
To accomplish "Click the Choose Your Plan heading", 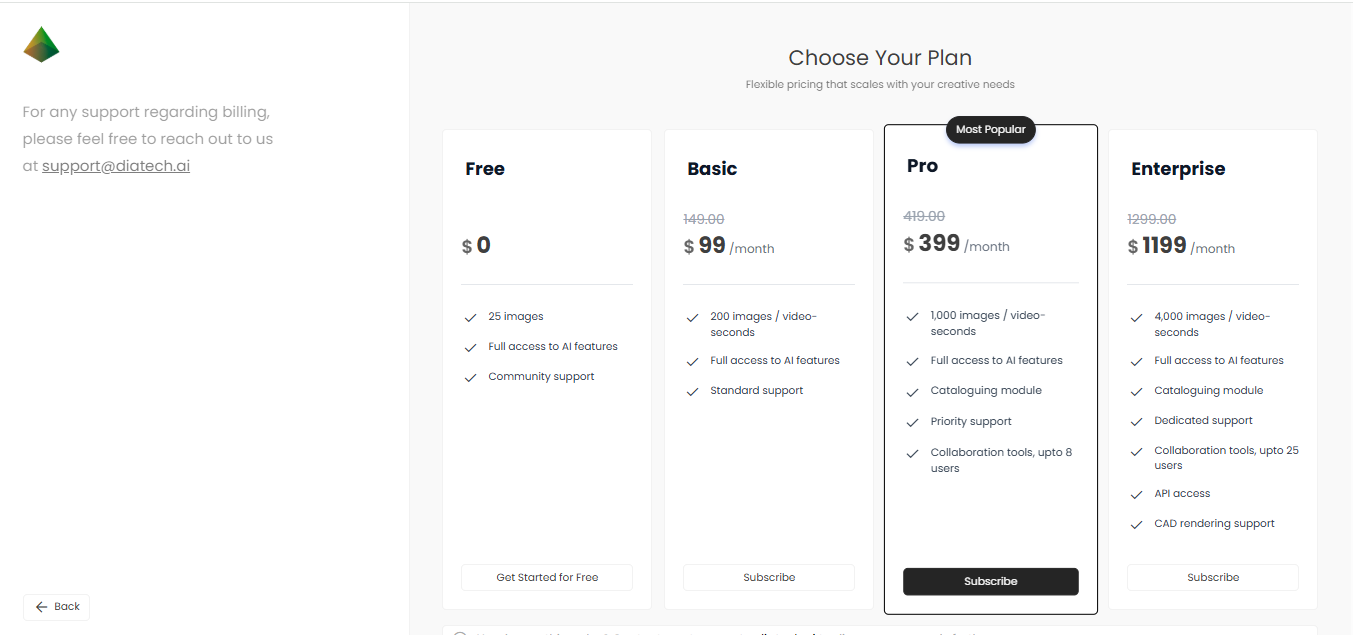I will coord(879,58).
